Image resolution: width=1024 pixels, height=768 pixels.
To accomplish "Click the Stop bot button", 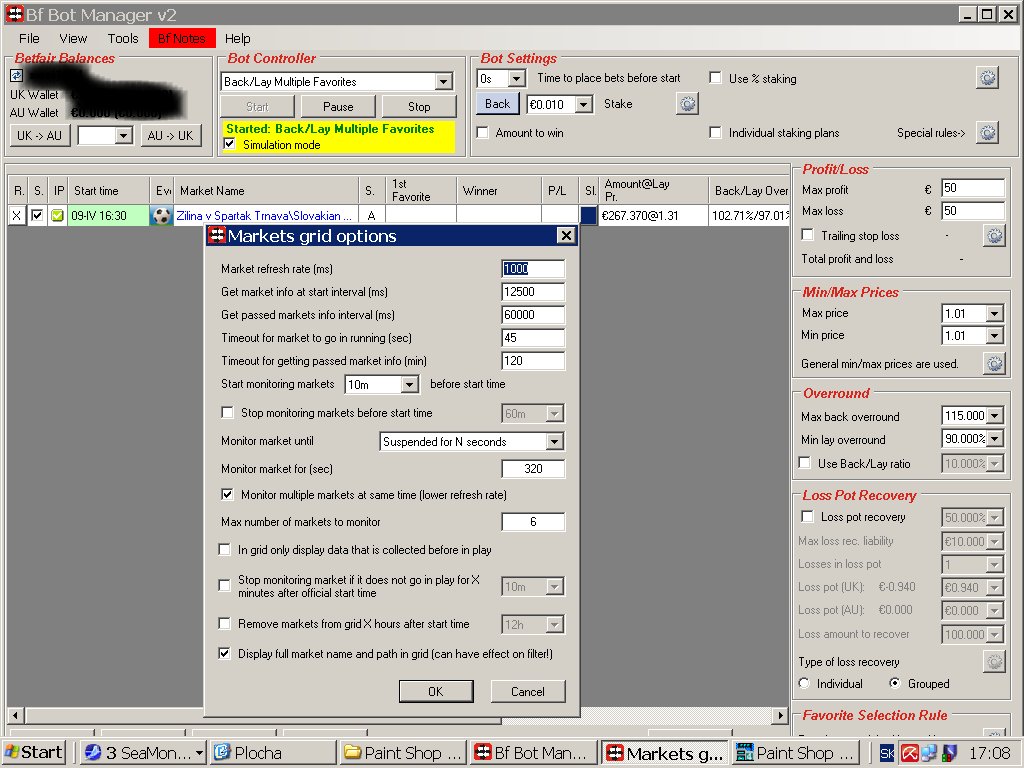I will [419, 106].
